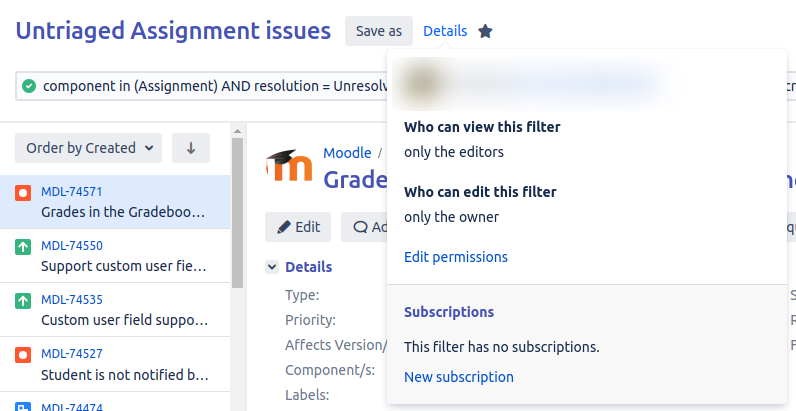Click the Moodle project logo
The height and width of the screenshot is (411, 796).
coord(289,168)
